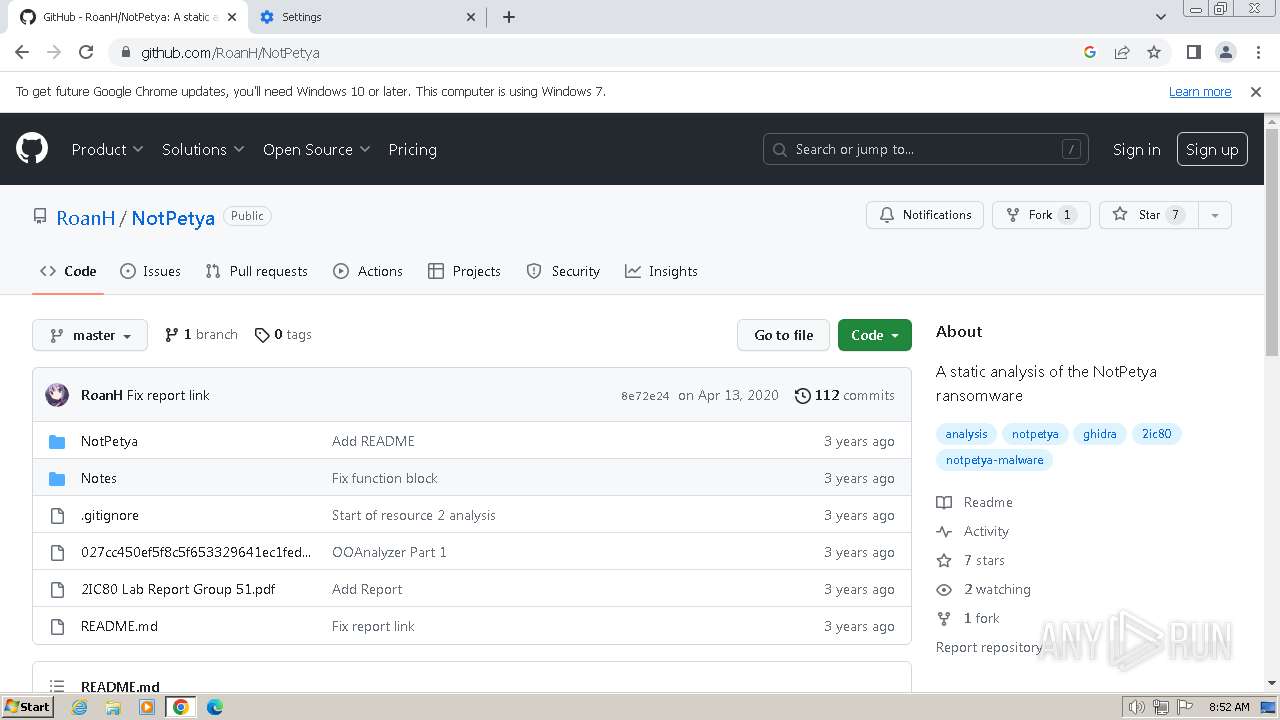Click the Google icon in address bar
This screenshot has height=720, width=1280.
[x=1090, y=52]
